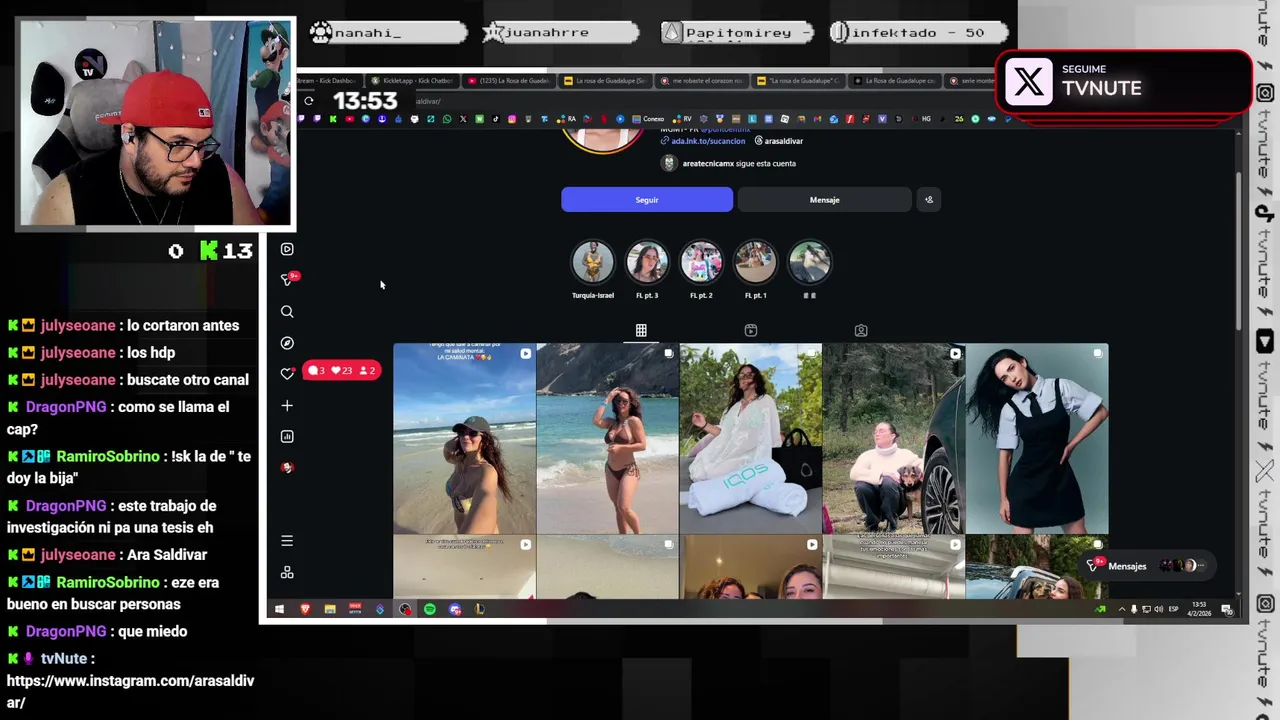Open File Explorer from the taskbar
The height and width of the screenshot is (720, 1280).
[x=330, y=609]
